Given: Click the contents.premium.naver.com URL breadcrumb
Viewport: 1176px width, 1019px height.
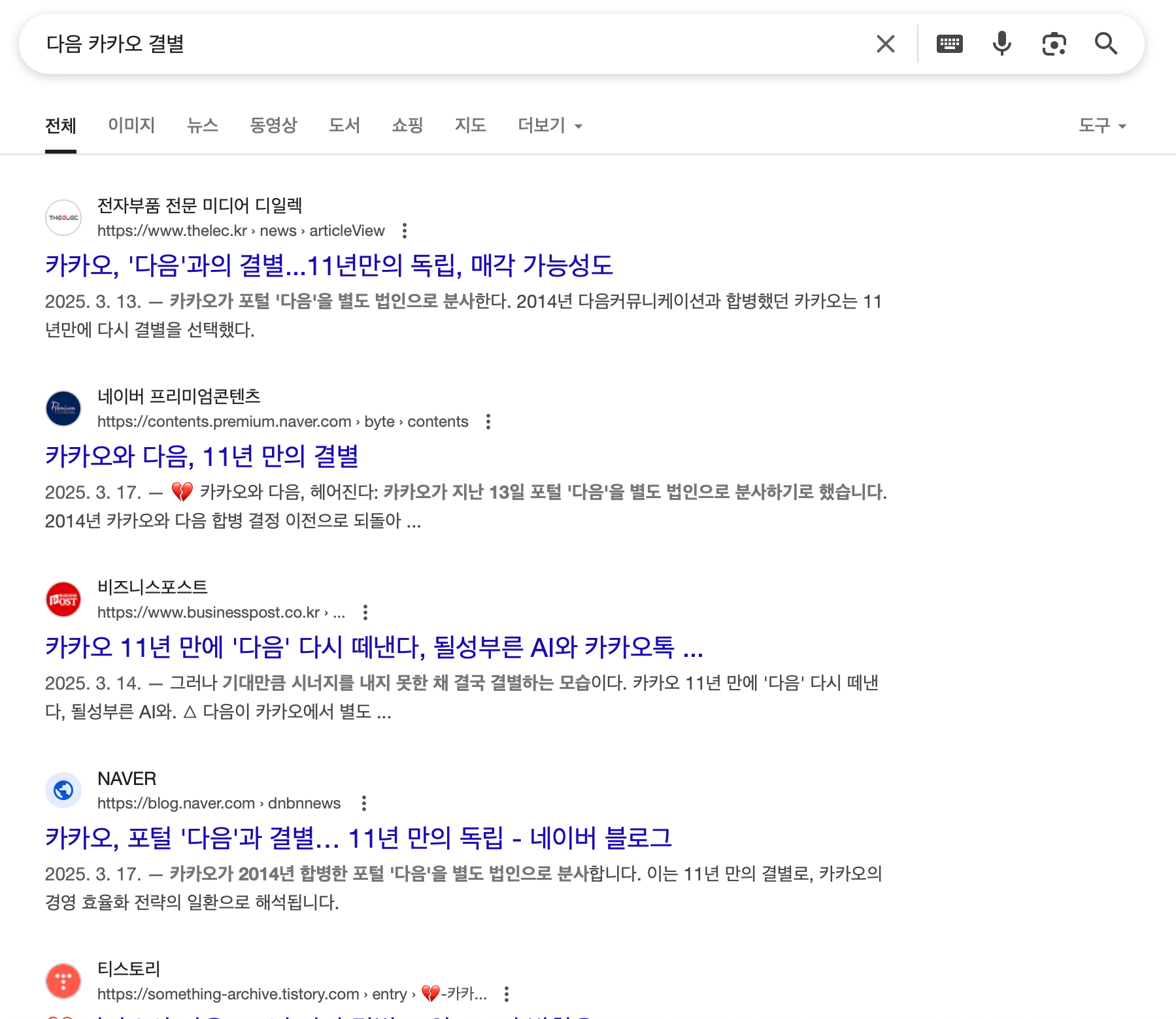Looking at the screenshot, I should click(x=283, y=422).
